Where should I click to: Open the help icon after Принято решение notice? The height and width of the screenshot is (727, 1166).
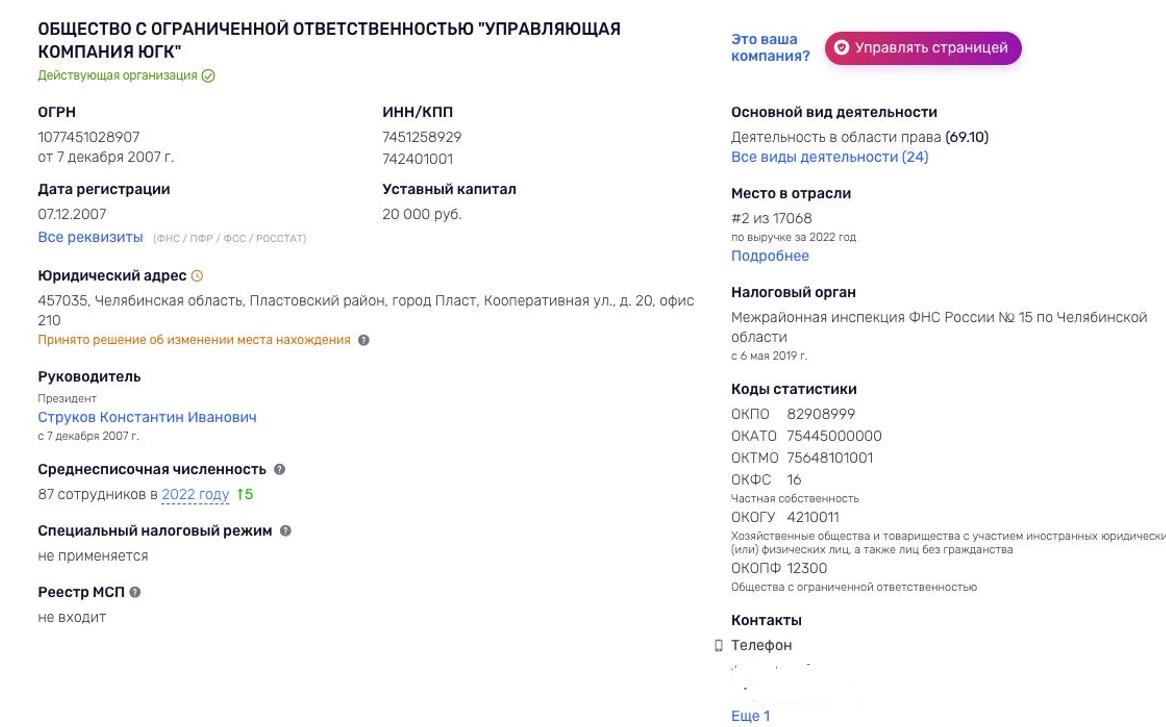[364, 340]
